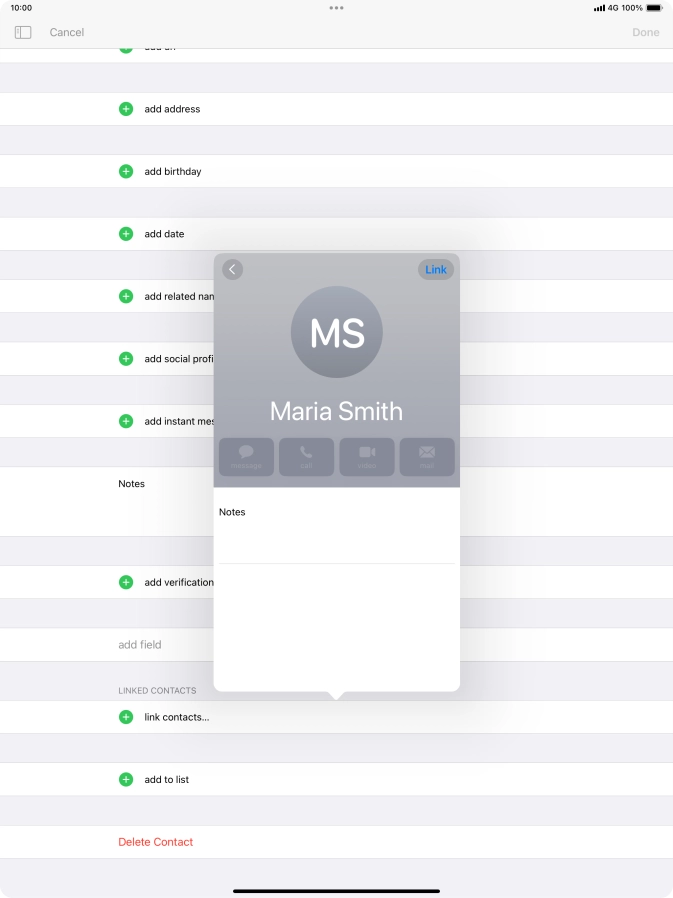Tap the MS contact avatar
Screen dimensions: 673x898
pos(337,333)
